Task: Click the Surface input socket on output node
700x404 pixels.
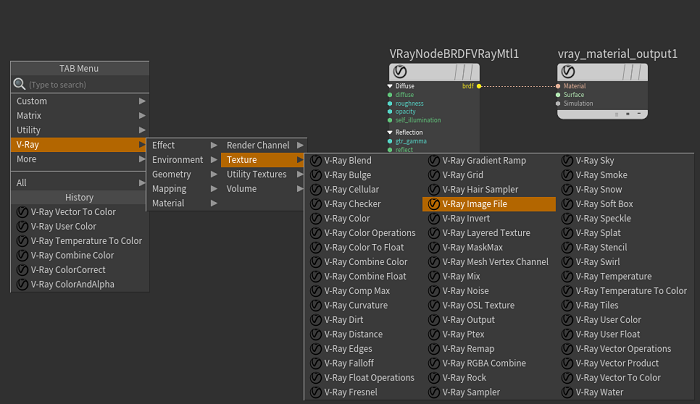Action: [x=559, y=95]
